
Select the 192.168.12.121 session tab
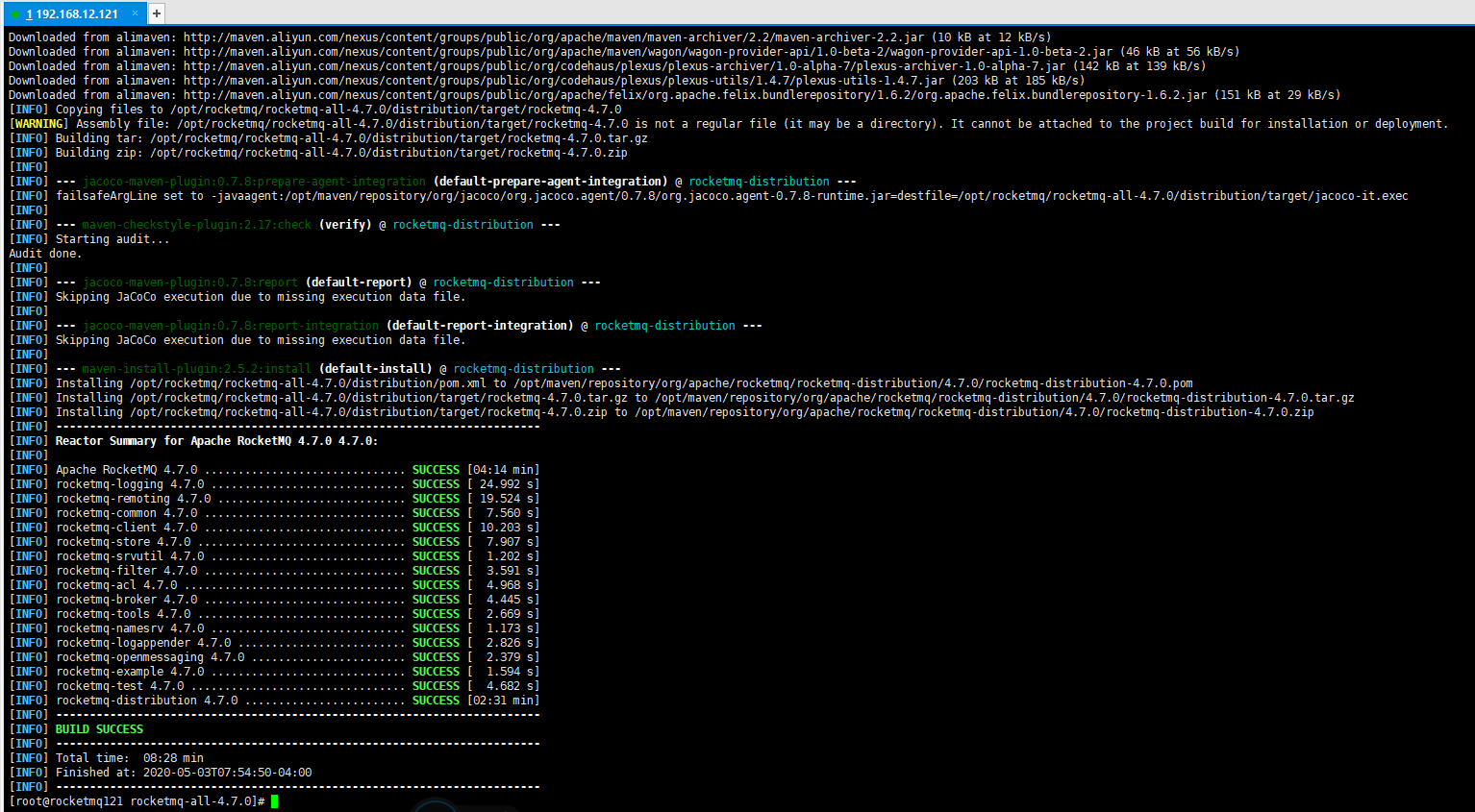(x=73, y=13)
